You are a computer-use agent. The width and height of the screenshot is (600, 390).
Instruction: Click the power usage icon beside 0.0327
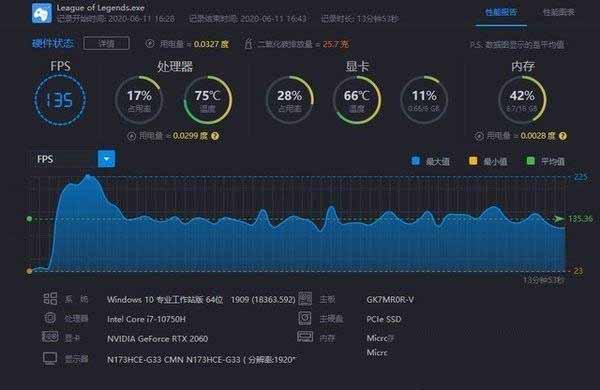[150, 44]
